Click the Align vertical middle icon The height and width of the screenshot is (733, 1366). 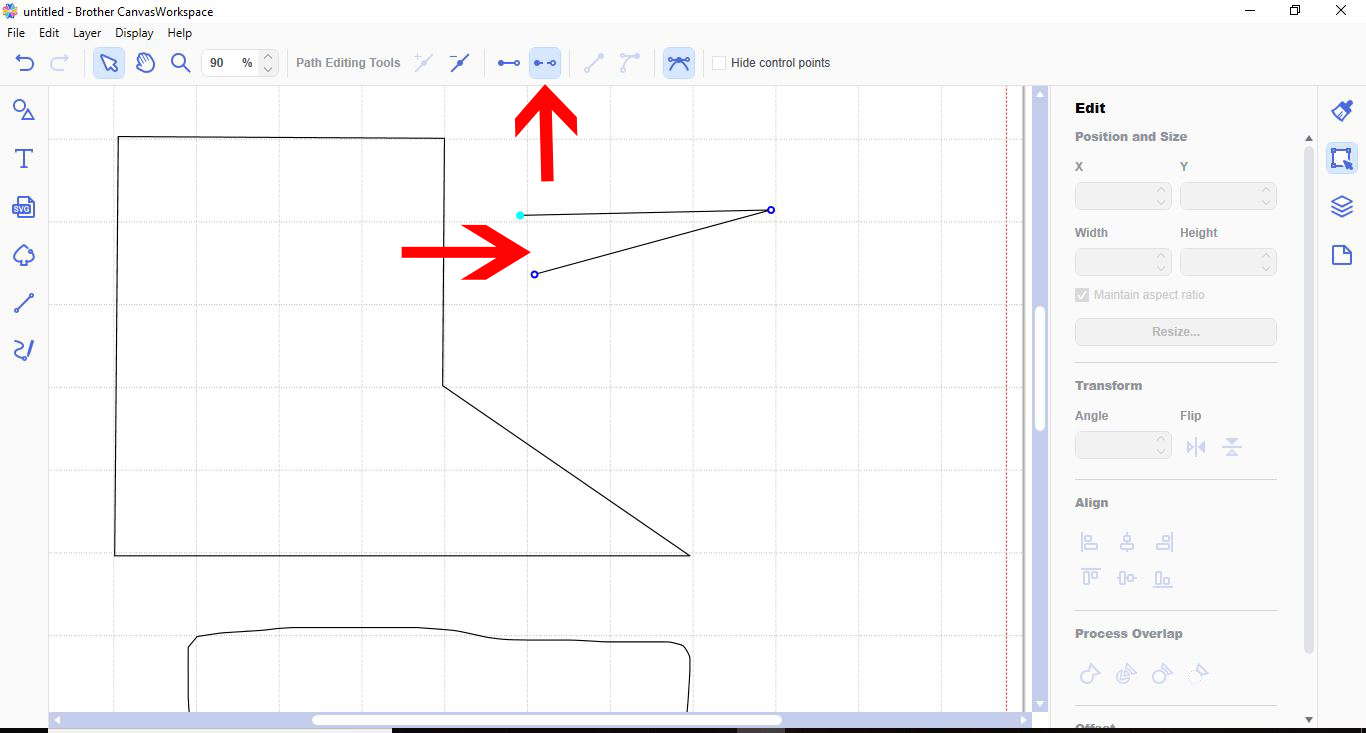pyautogui.click(x=1127, y=578)
